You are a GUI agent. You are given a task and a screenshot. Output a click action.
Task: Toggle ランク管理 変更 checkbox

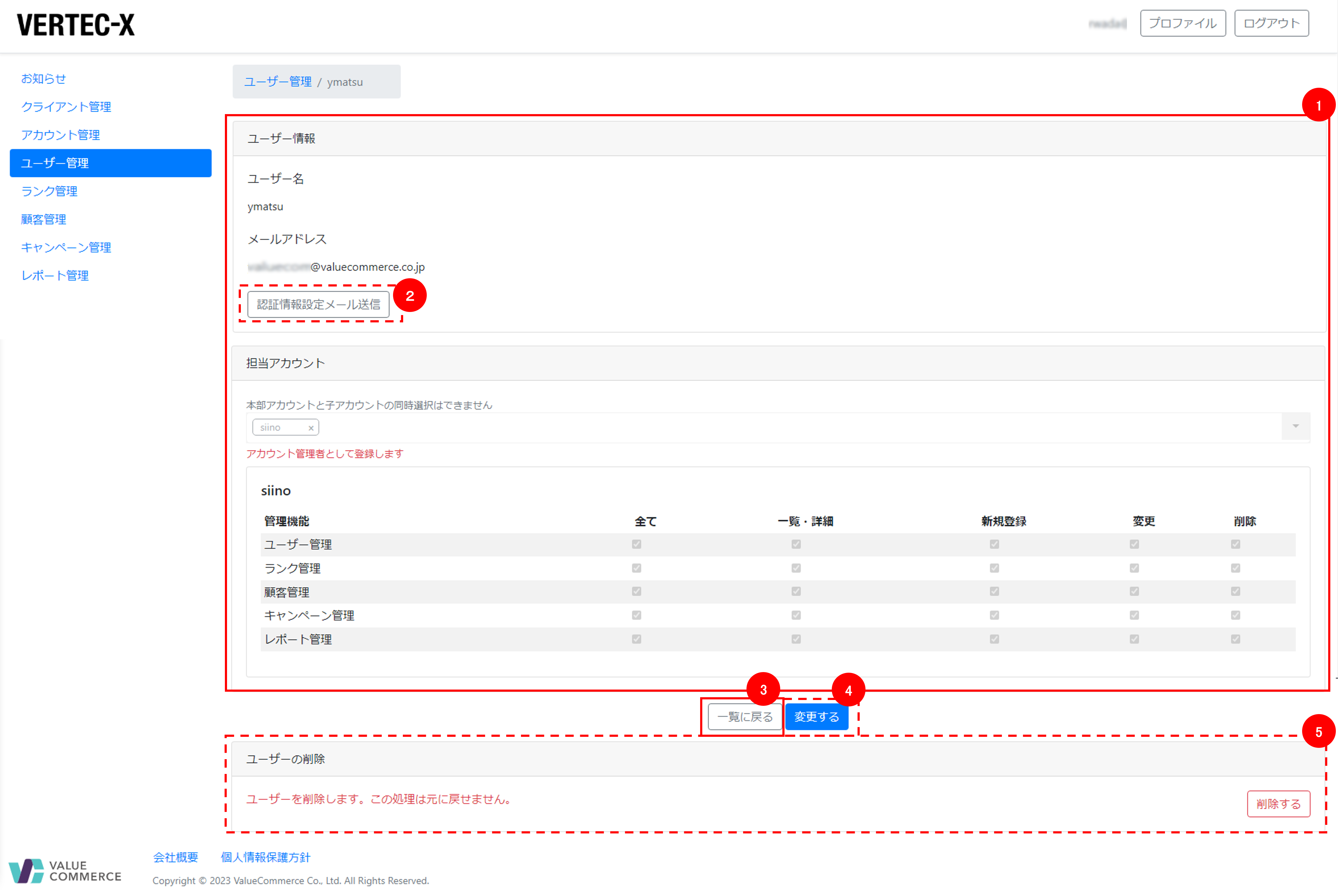coord(1134,568)
